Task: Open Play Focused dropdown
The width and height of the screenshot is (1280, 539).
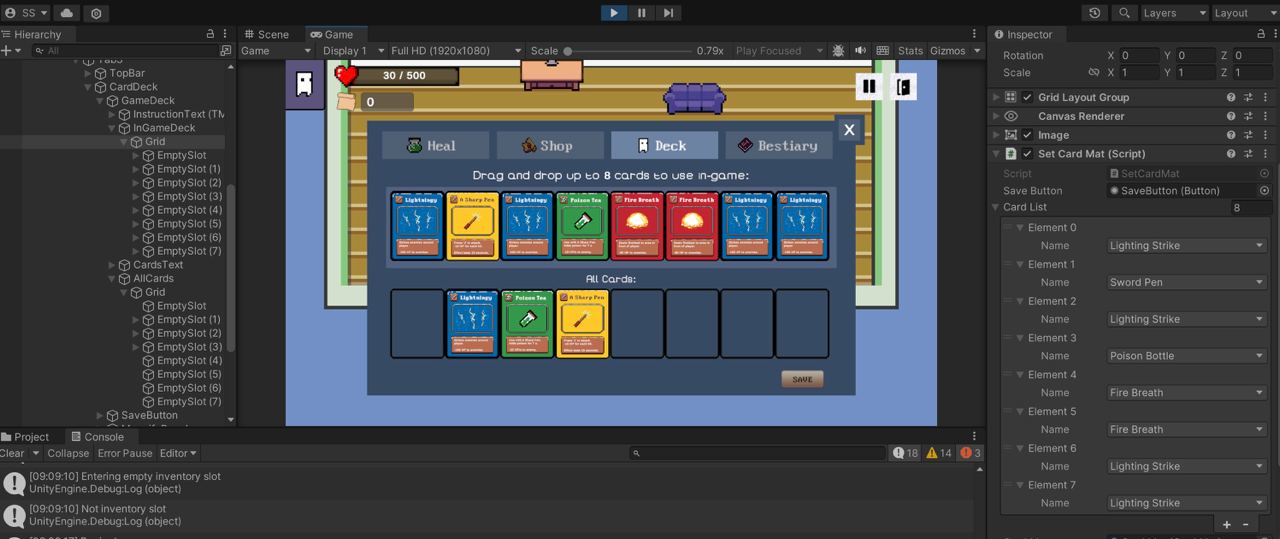Action: pos(779,50)
